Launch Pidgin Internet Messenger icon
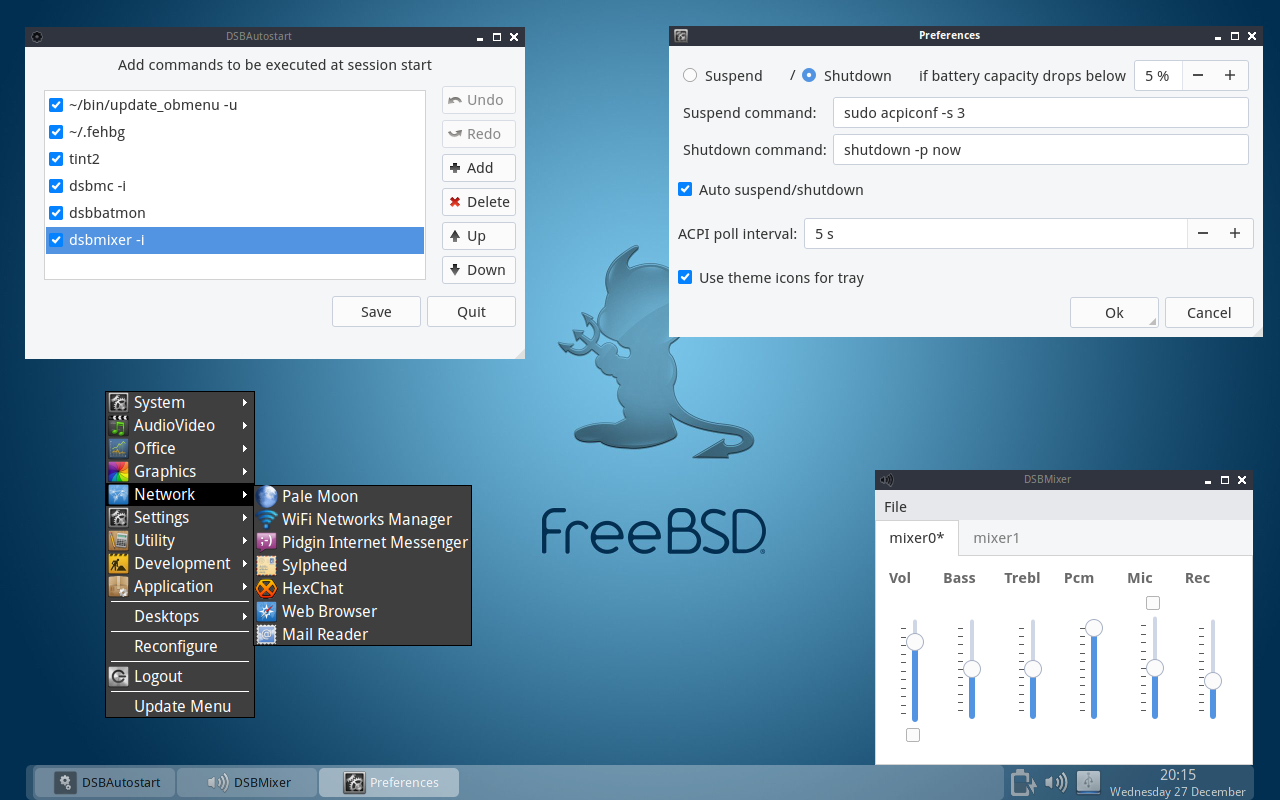The width and height of the screenshot is (1280, 800). [267, 543]
